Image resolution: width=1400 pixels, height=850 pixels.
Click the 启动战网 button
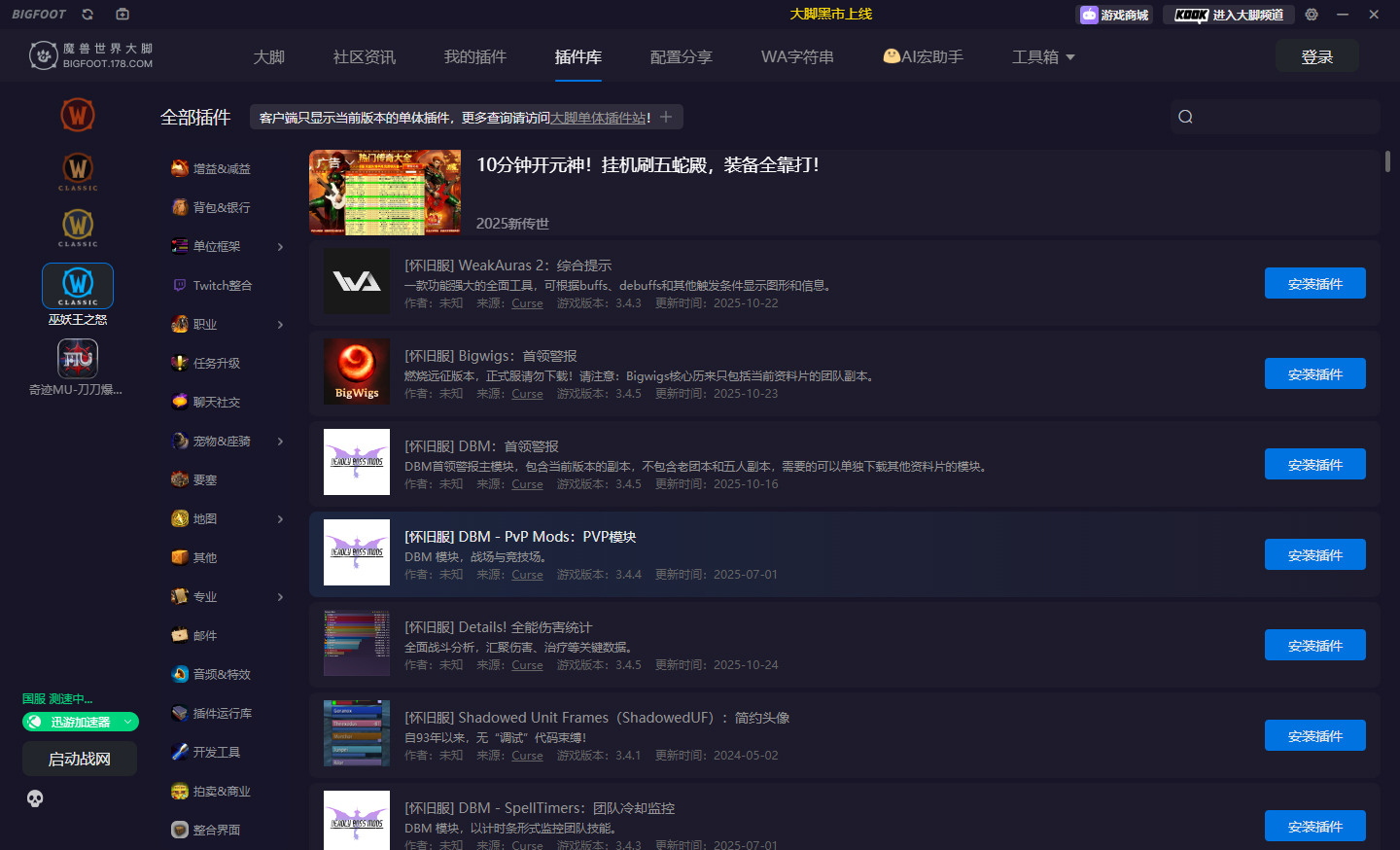(80, 759)
